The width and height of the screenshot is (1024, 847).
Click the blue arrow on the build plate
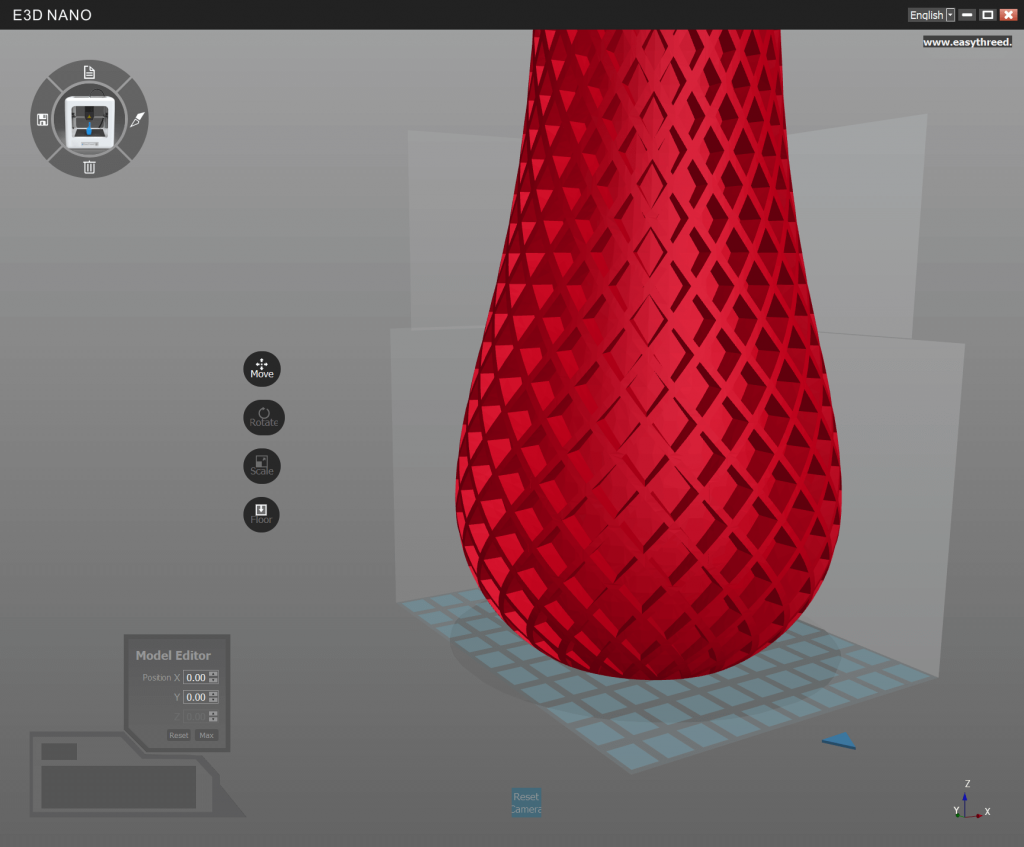click(x=837, y=741)
